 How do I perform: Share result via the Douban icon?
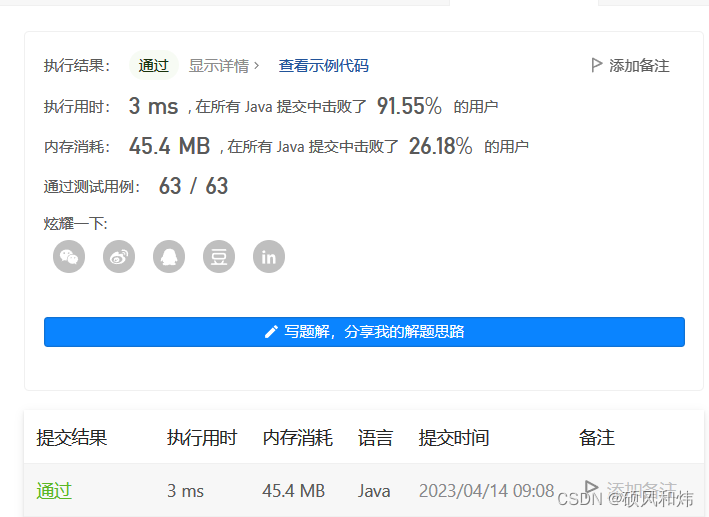219,256
